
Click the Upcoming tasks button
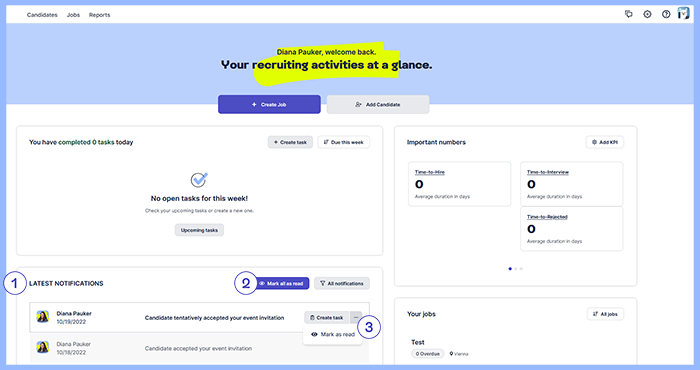point(199,230)
